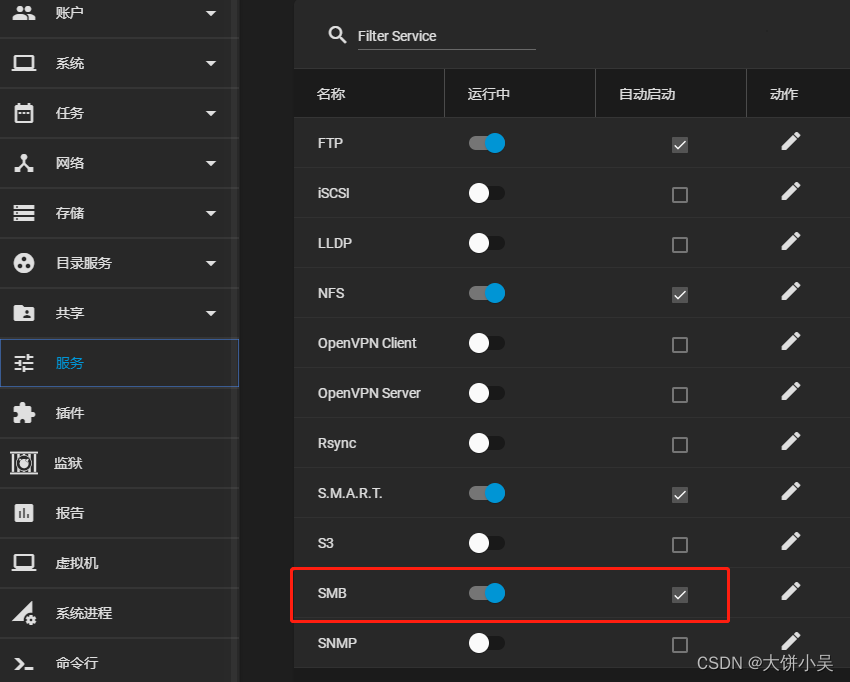The image size is (850, 682).
Task: Edit OpenVPN Server with pencil icon
Action: [790, 391]
